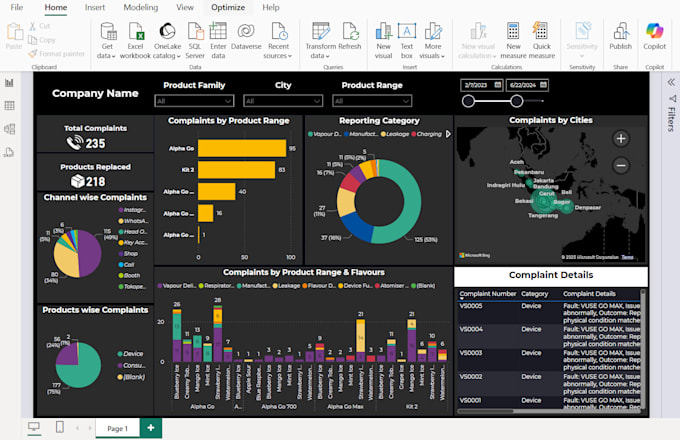Switch to mobile layout view

pos(60,427)
